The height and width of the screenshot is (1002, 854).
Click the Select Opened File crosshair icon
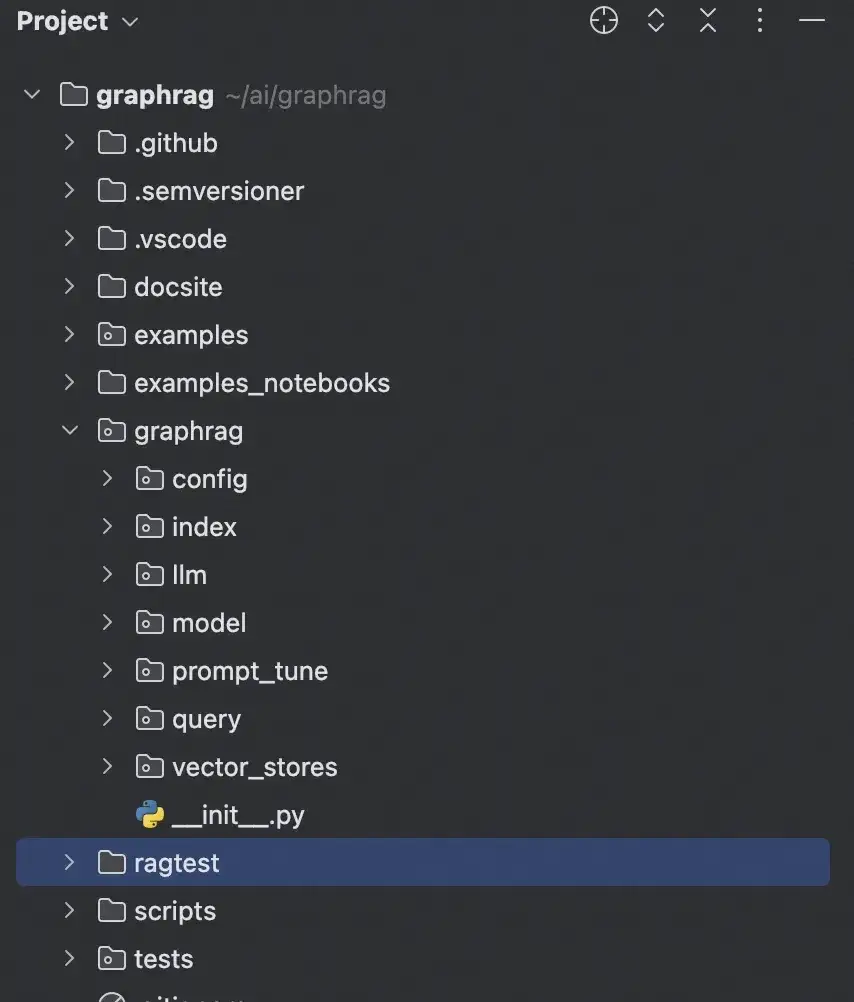tap(604, 20)
